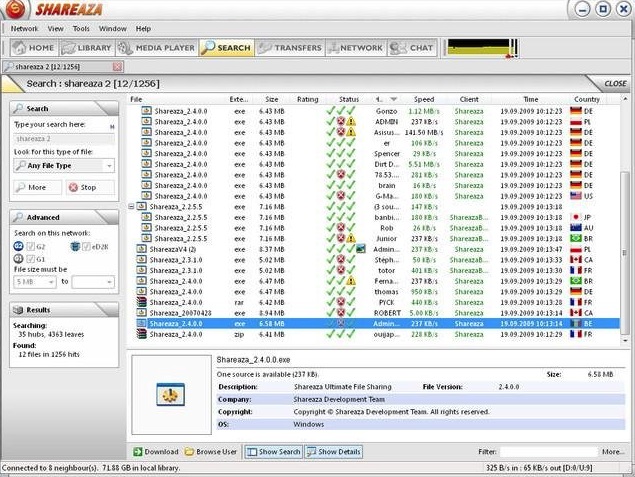Screen dimensions: 635x477
Task: Switch to the Transfers window
Action: coord(289,47)
